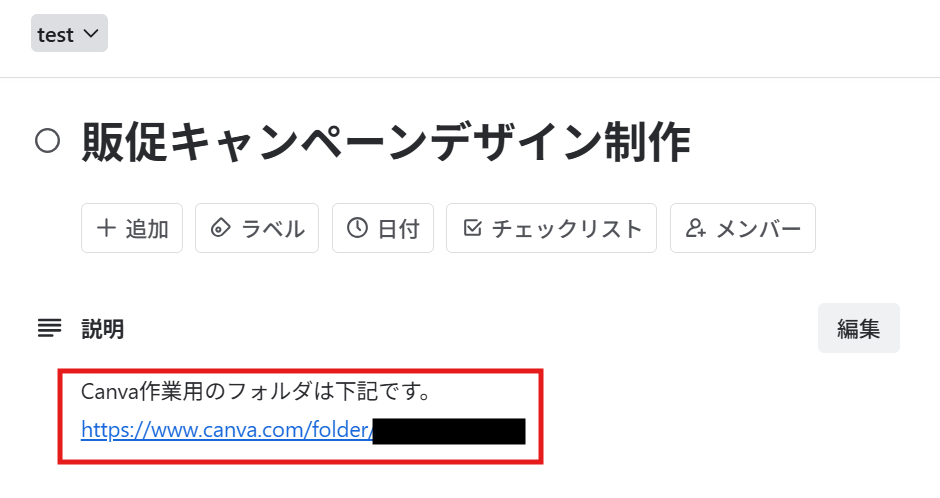Click the card title 販促キャンペーンデザイン制作

pyautogui.click(x=386, y=142)
